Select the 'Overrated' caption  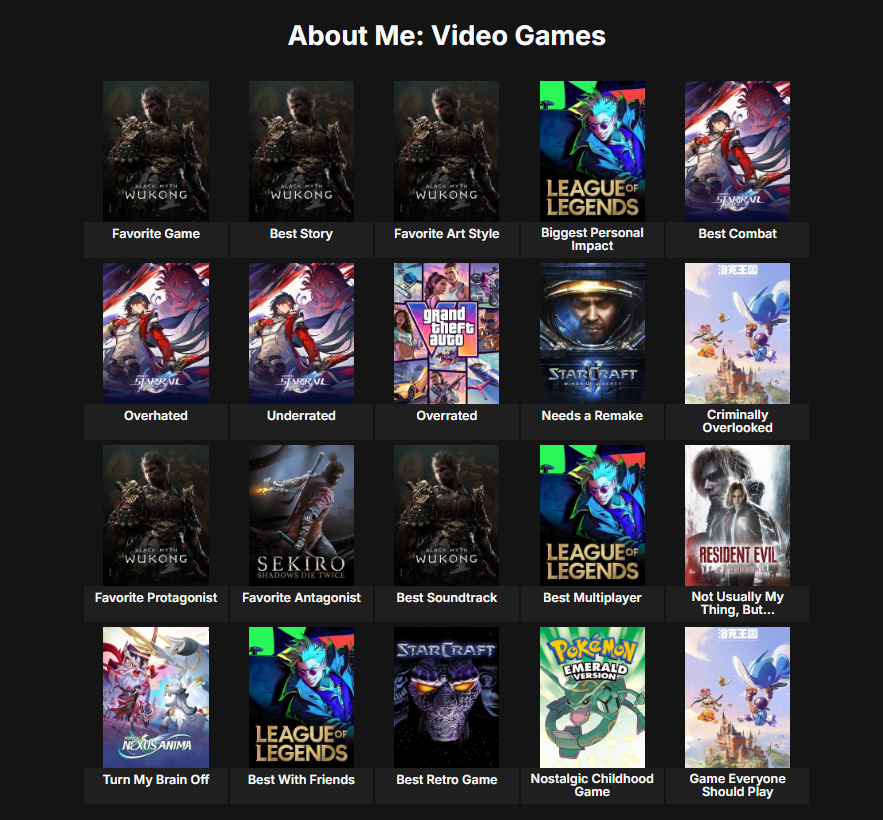coord(447,416)
